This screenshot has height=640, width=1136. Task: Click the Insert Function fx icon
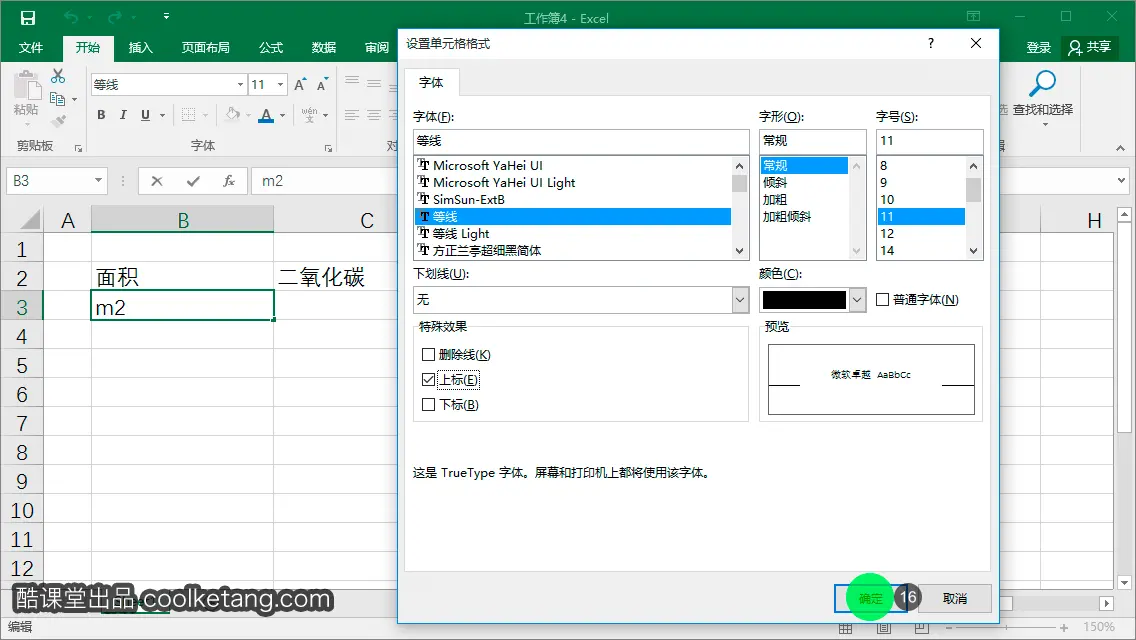pyautogui.click(x=229, y=181)
